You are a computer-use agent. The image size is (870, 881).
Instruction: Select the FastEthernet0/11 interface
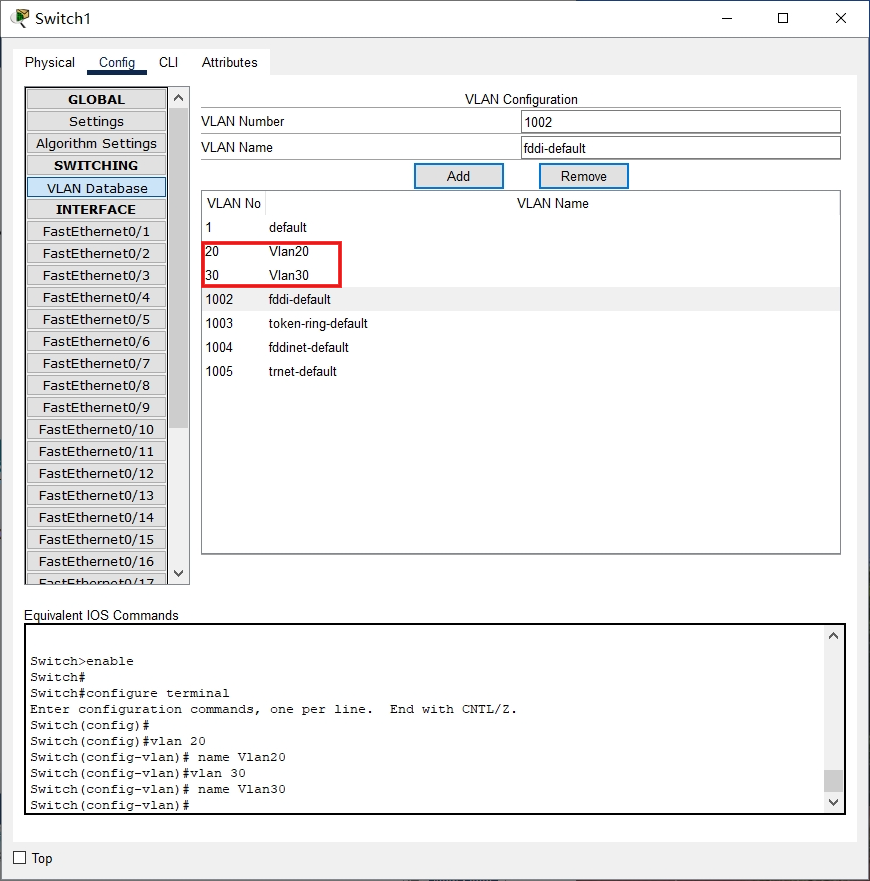(x=96, y=451)
